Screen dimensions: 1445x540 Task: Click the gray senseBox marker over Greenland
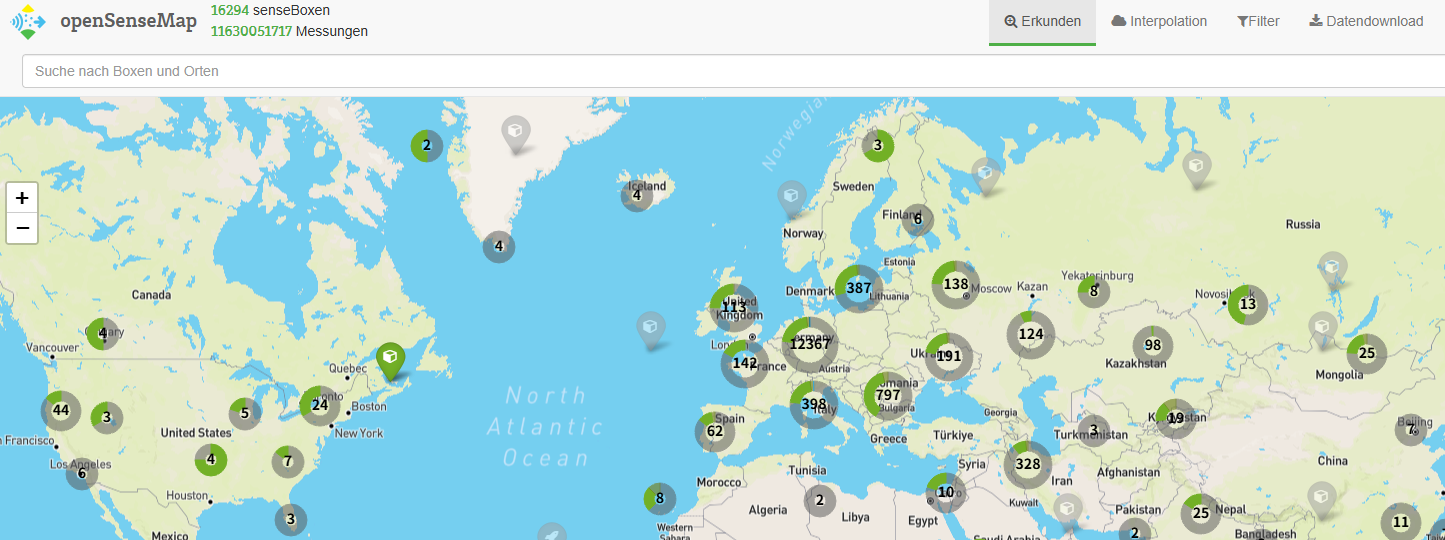pyautogui.click(x=516, y=133)
